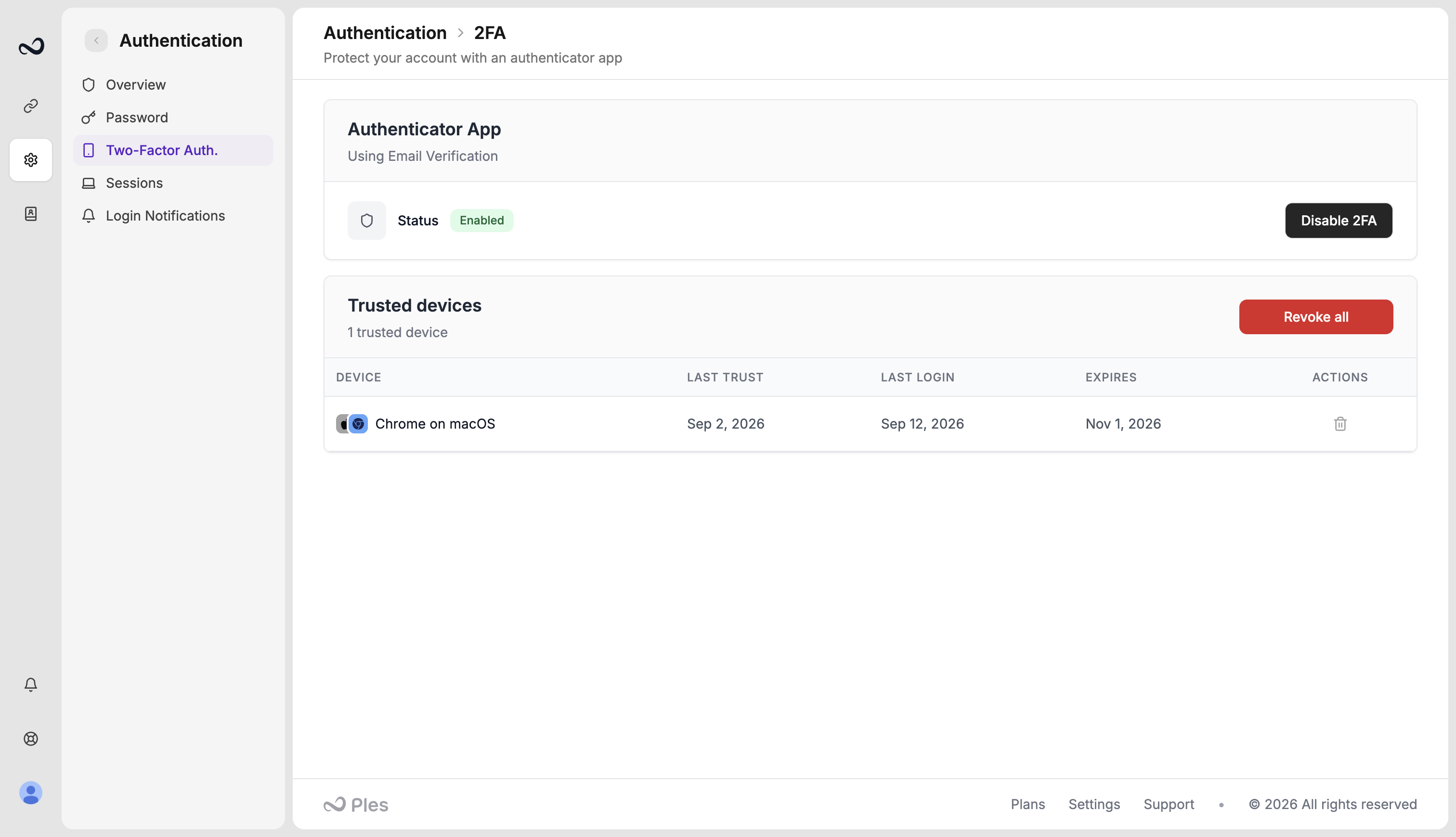Click the Enabled status badge
This screenshot has width=1456, height=837.
point(481,220)
